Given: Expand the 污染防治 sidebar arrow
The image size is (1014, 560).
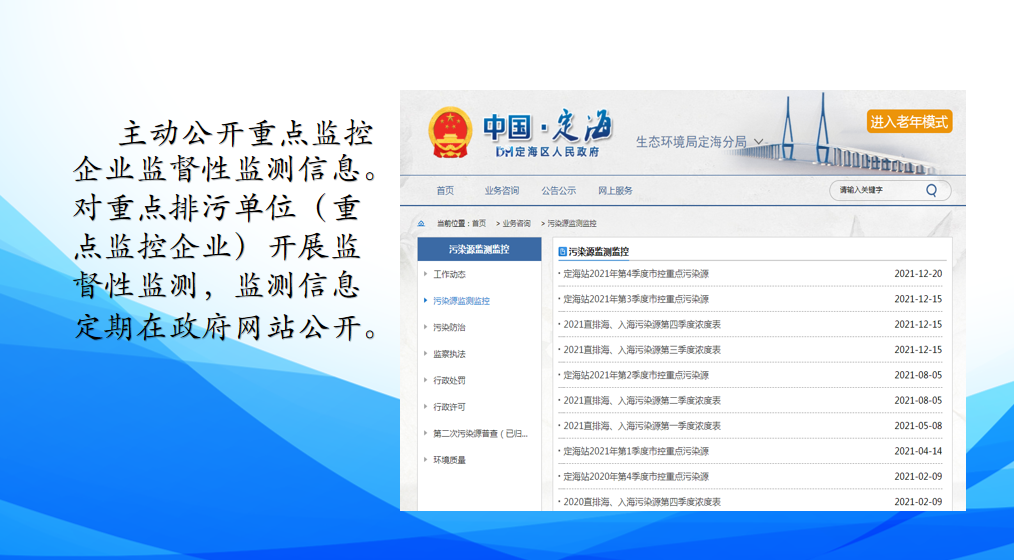Looking at the screenshot, I should (425, 327).
